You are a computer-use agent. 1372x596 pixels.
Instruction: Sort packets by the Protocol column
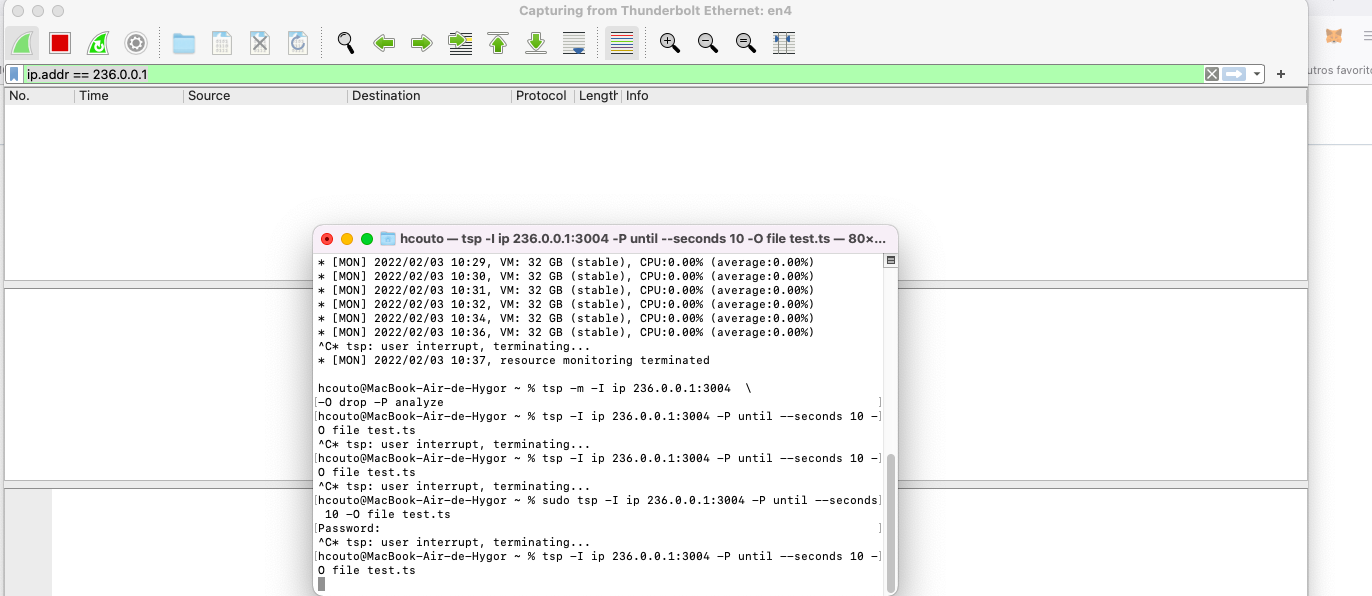coord(541,95)
